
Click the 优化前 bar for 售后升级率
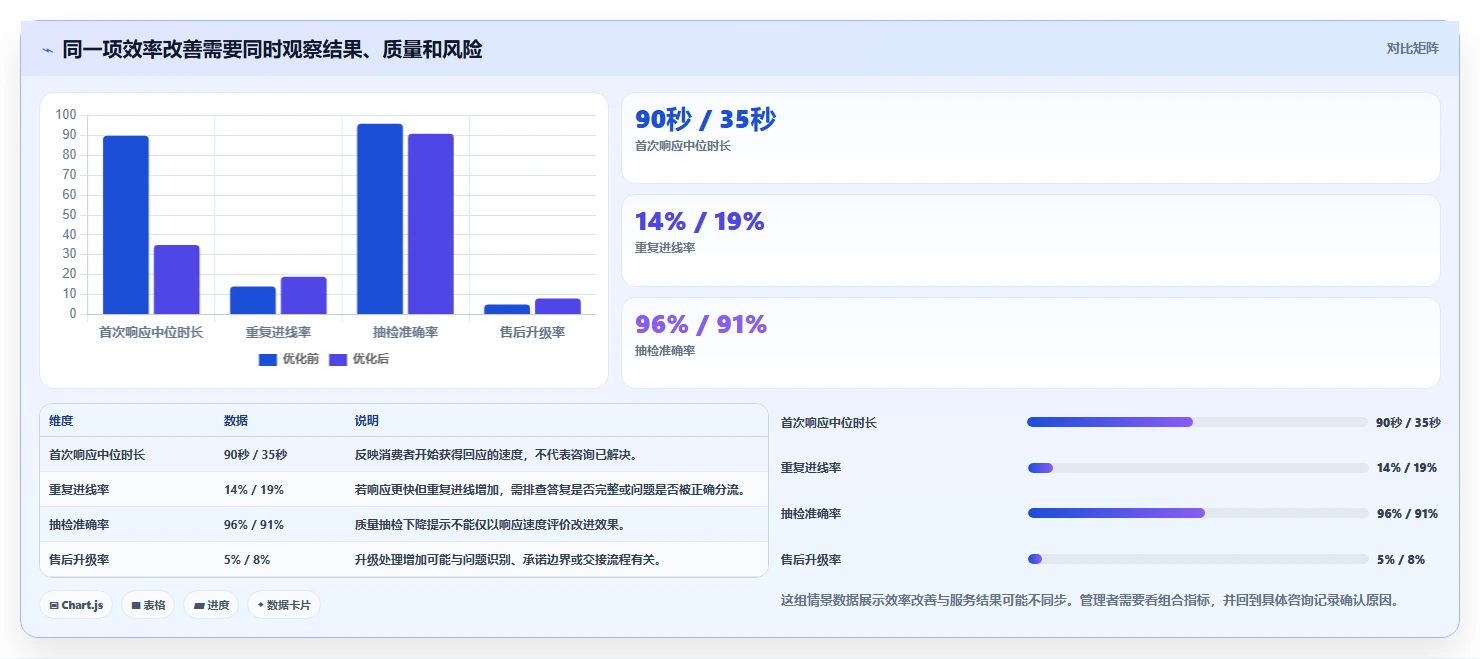(x=507, y=309)
